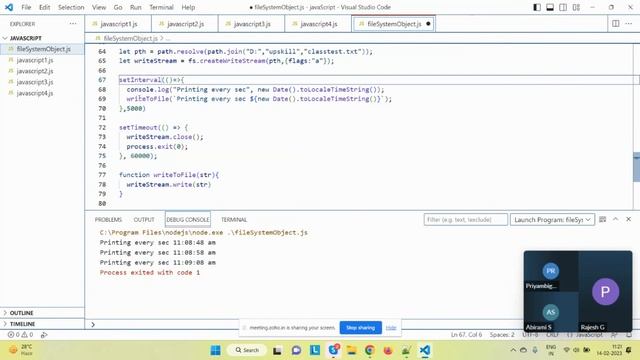Toggle panel layout icon in title bar
640x360 pixels.
tap(550, 7)
